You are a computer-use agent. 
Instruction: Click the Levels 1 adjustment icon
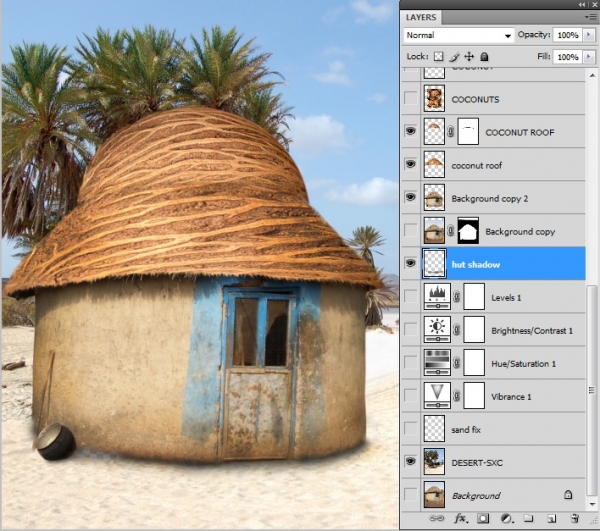click(x=437, y=296)
